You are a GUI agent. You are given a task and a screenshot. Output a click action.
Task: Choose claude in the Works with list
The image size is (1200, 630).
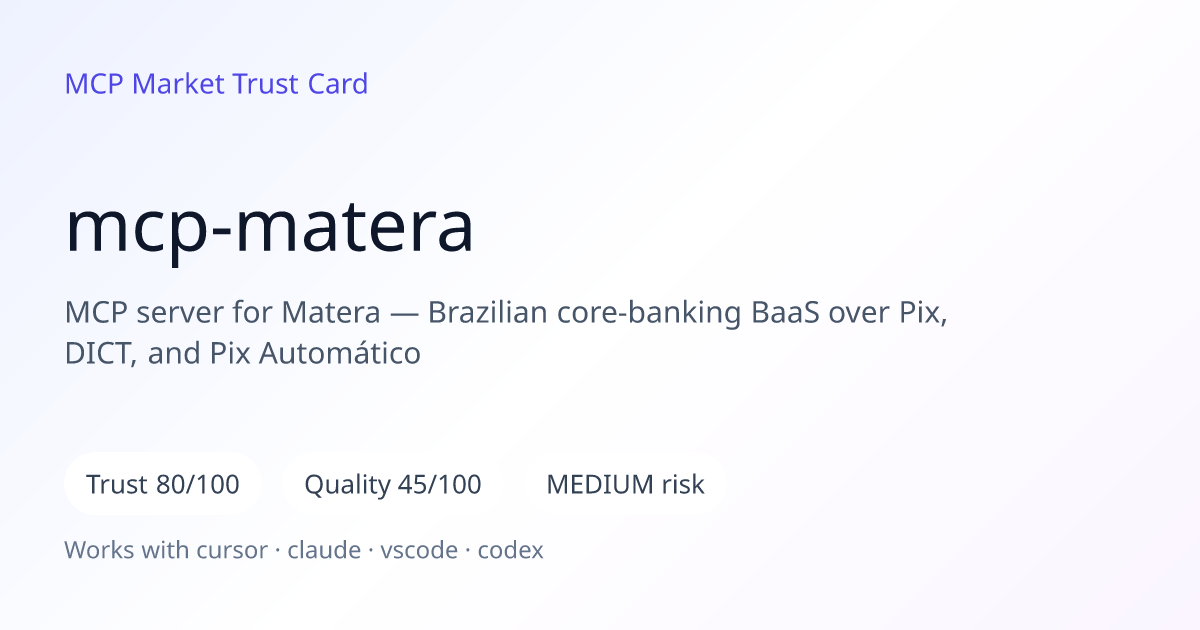coord(324,550)
